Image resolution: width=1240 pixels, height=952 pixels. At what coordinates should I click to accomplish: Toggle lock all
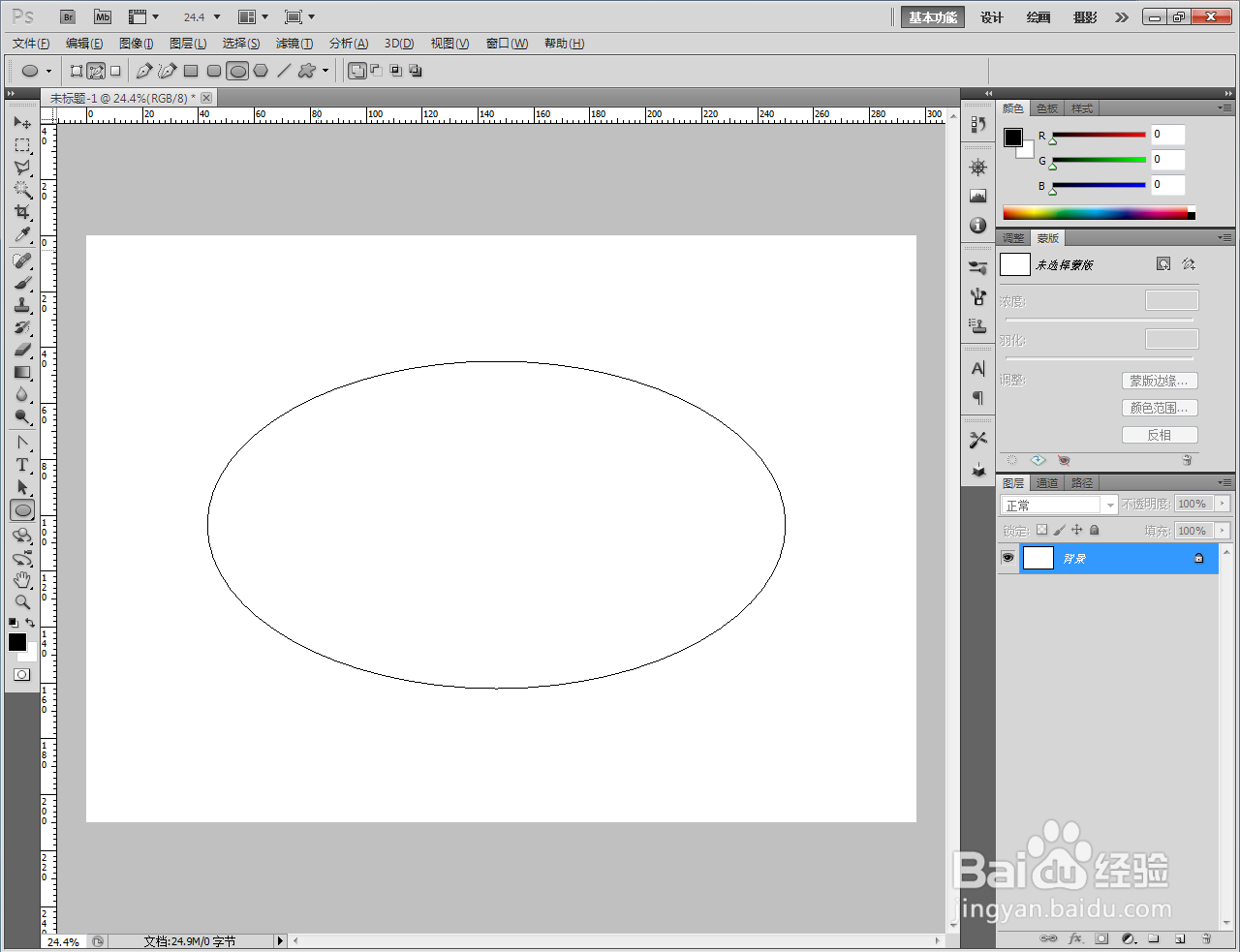coord(1094,530)
